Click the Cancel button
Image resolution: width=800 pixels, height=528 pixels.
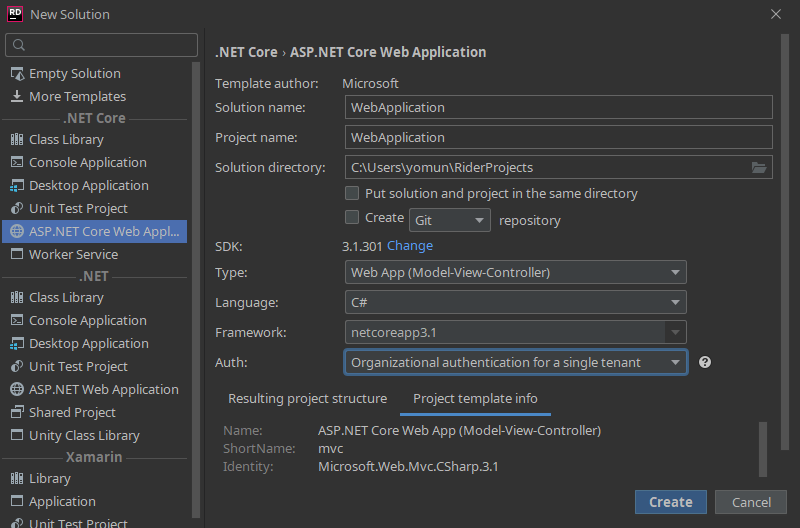pos(751,502)
